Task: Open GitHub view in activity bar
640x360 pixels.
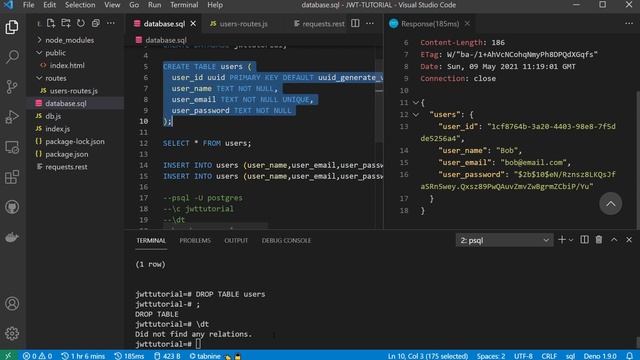Action: pyautogui.click(x=12, y=207)
